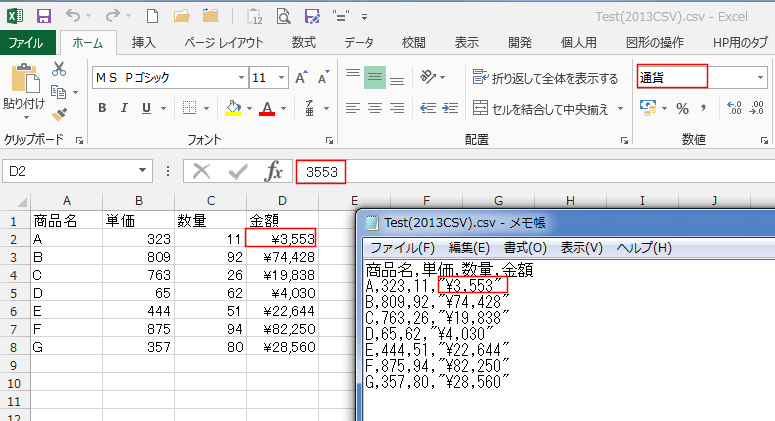Open number format 通貨 dropdown

[x=760, y=78]
